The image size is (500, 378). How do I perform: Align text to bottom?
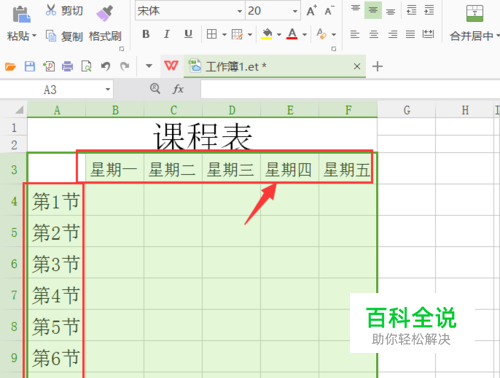pos(390,12)
